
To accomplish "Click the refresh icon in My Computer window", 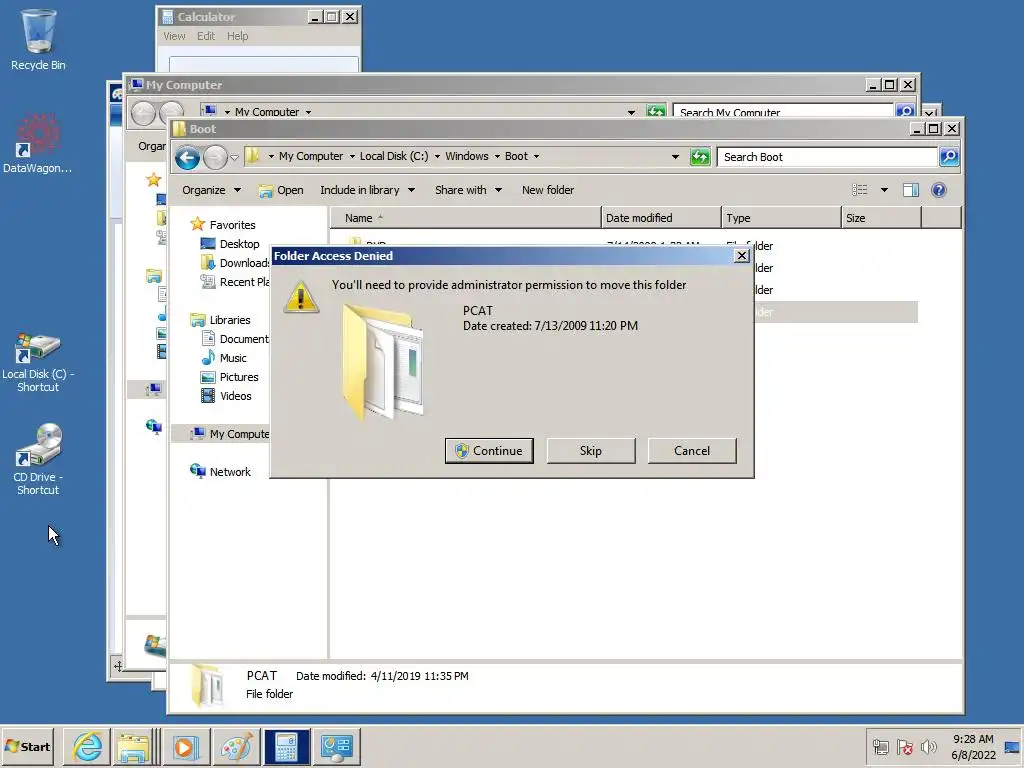I will coord(656,112).
